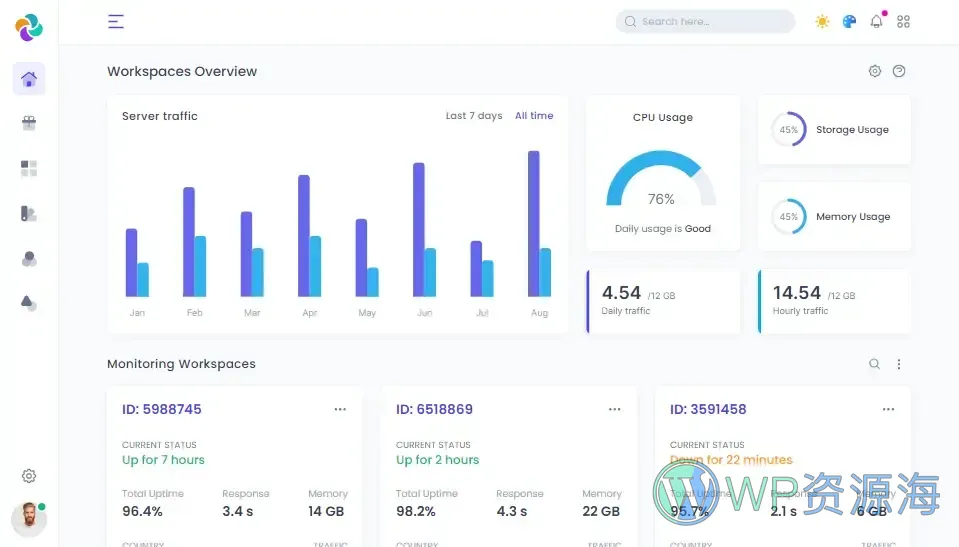Open the apps grid icon in header

point(903,21)
